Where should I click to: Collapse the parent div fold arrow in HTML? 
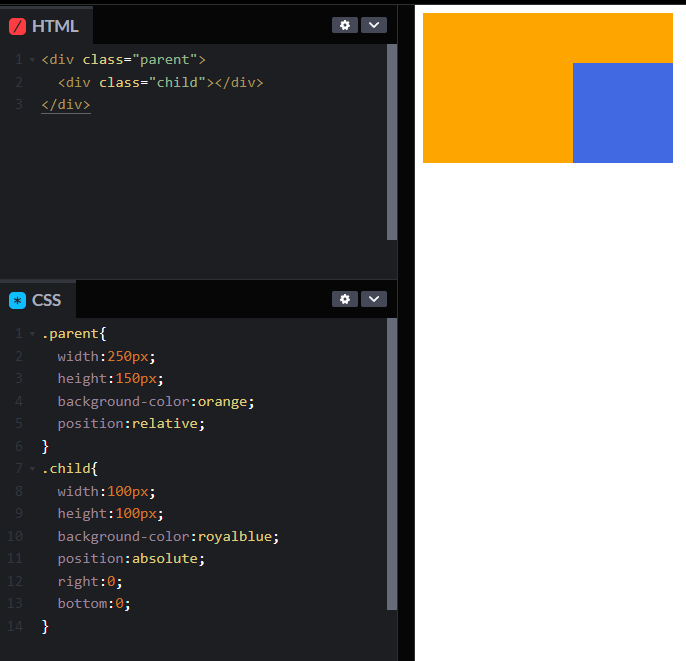(32, 60)
